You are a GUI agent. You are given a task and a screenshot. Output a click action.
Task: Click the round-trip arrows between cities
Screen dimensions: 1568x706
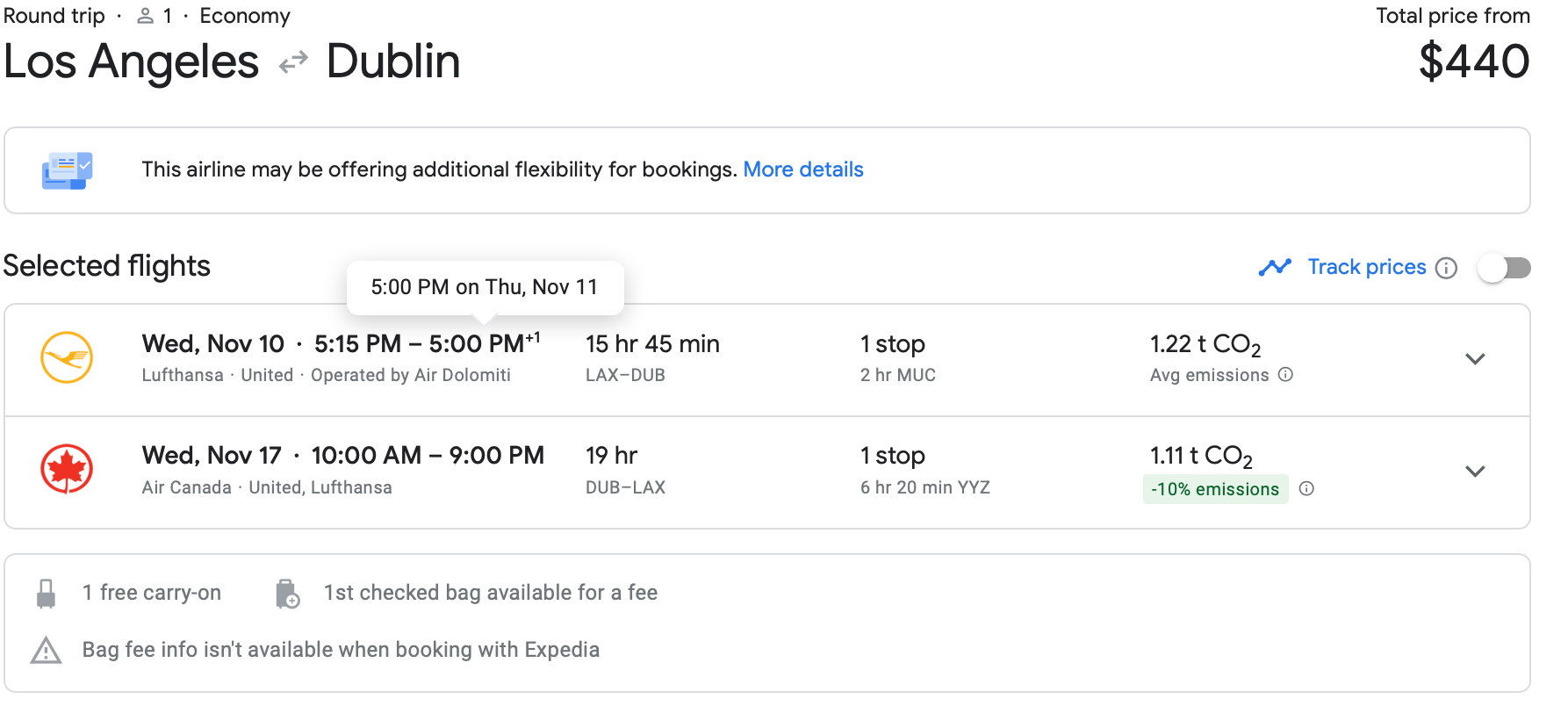point(293,61)
